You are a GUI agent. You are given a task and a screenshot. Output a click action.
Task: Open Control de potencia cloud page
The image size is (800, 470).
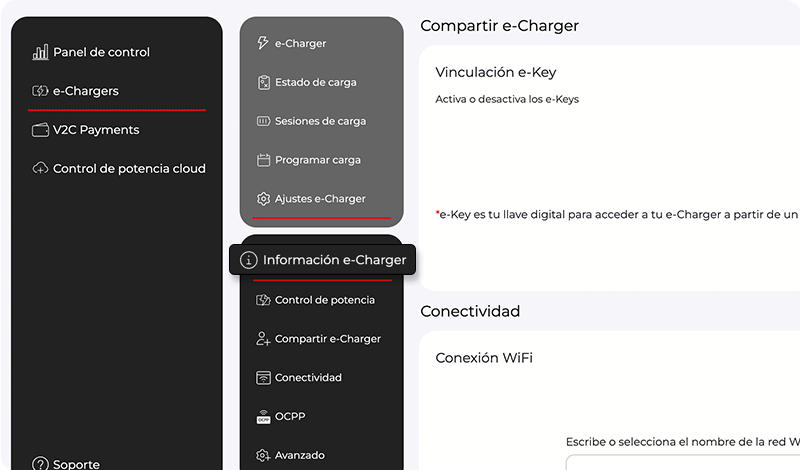pyautogui.click(x=128, y=169)
